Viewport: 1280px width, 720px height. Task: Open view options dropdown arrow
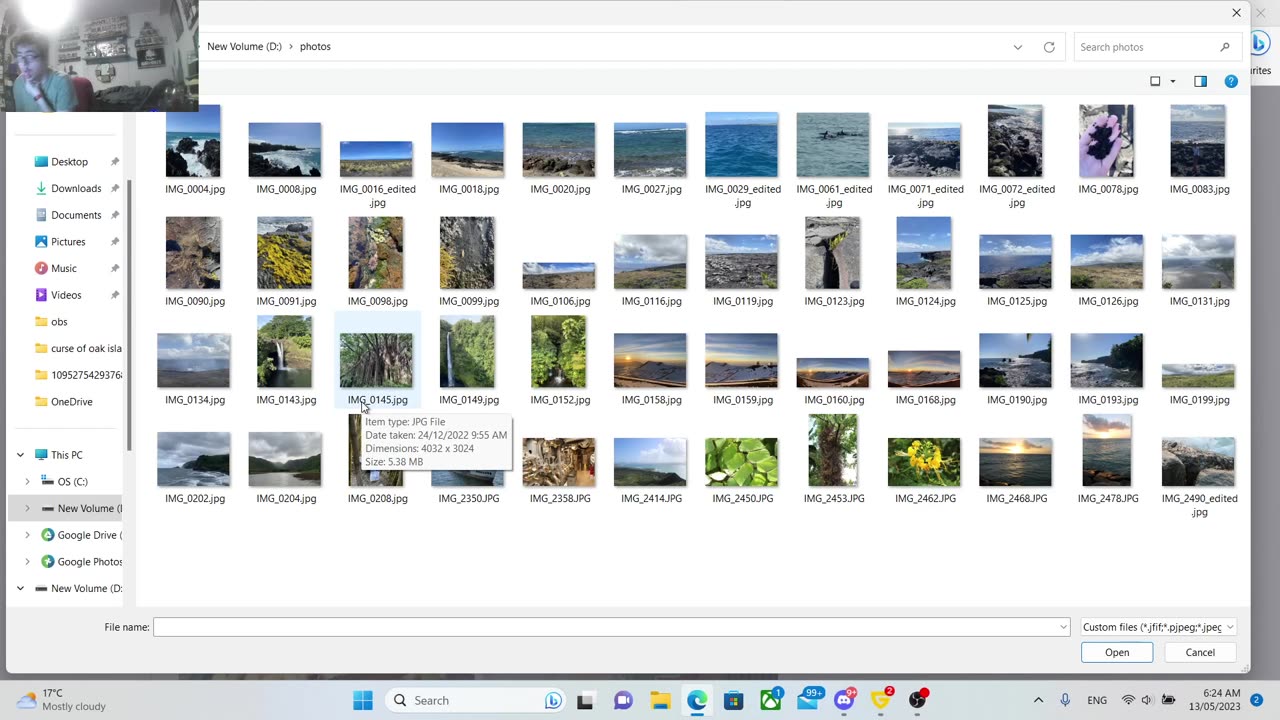1173,82
